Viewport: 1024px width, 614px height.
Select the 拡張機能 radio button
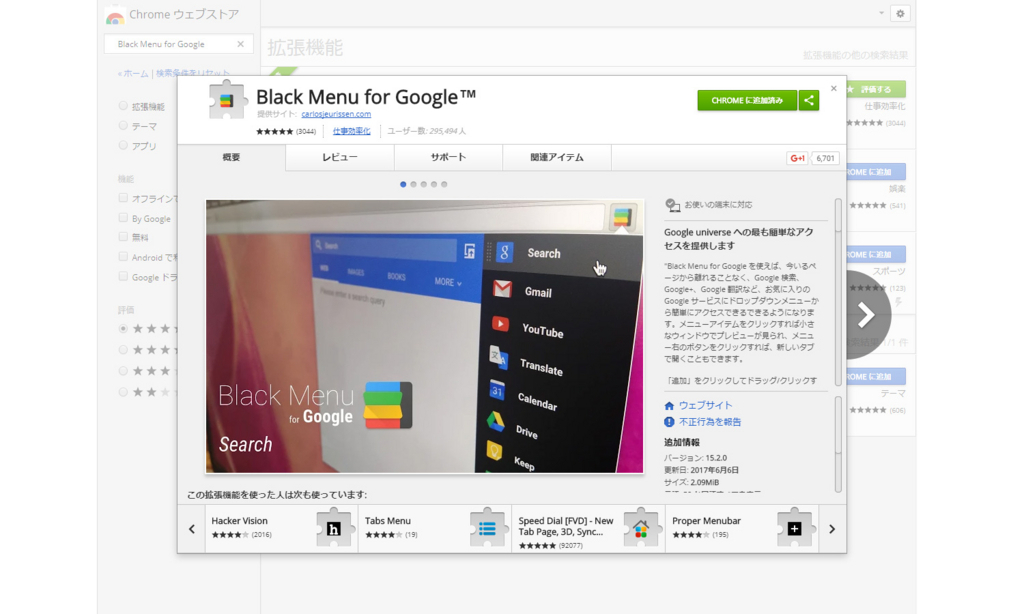pos(123,106)
